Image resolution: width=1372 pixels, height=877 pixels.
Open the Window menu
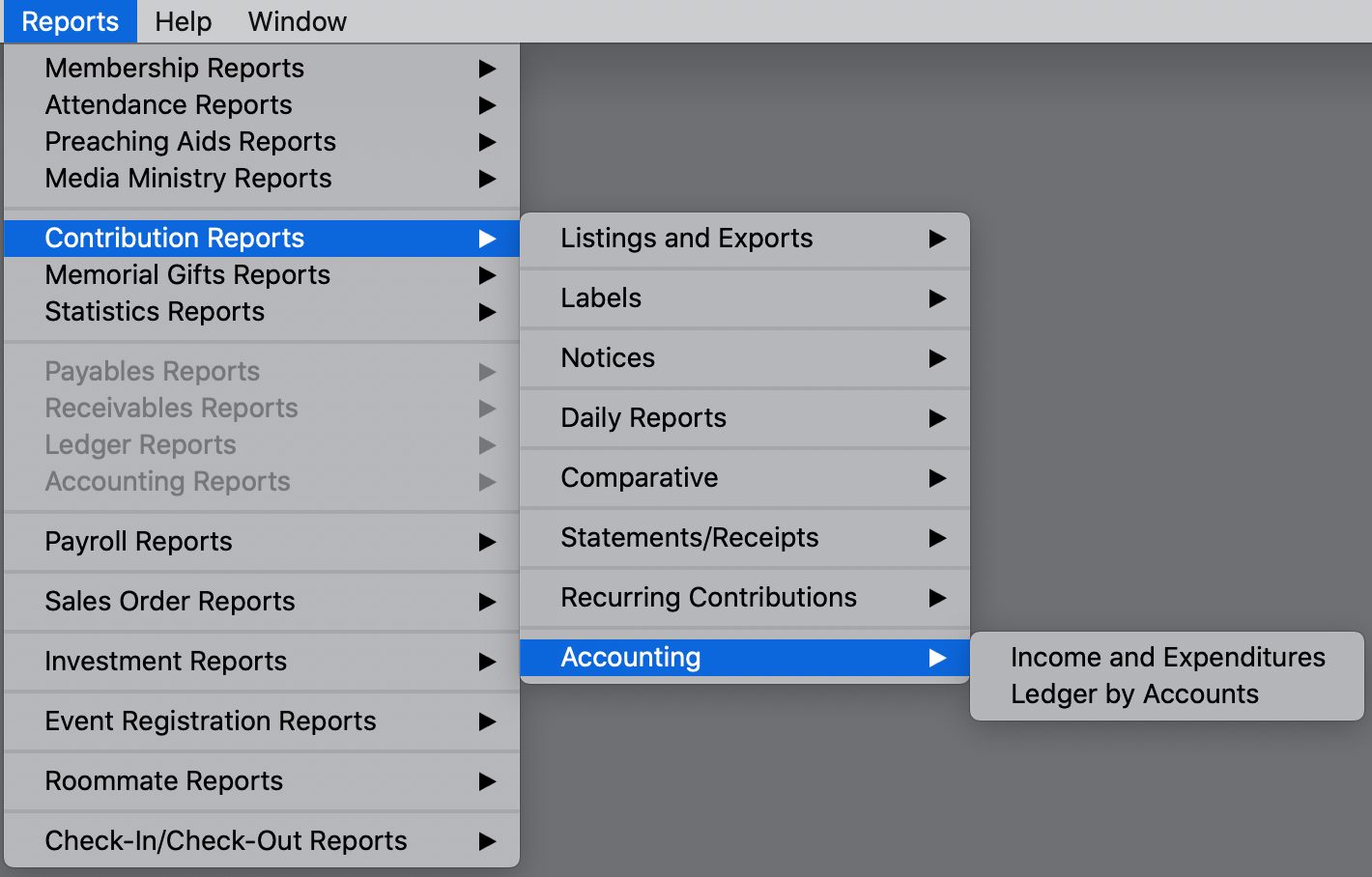pyautogui.click(x=297, y=21)
